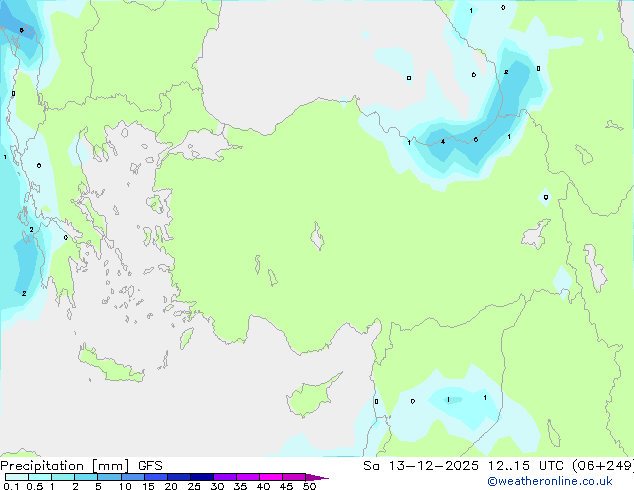The height and width of the screenshot is (490, 634).
Task: Click the purple arrow end of the legend
Action: [x=317, y=477]
